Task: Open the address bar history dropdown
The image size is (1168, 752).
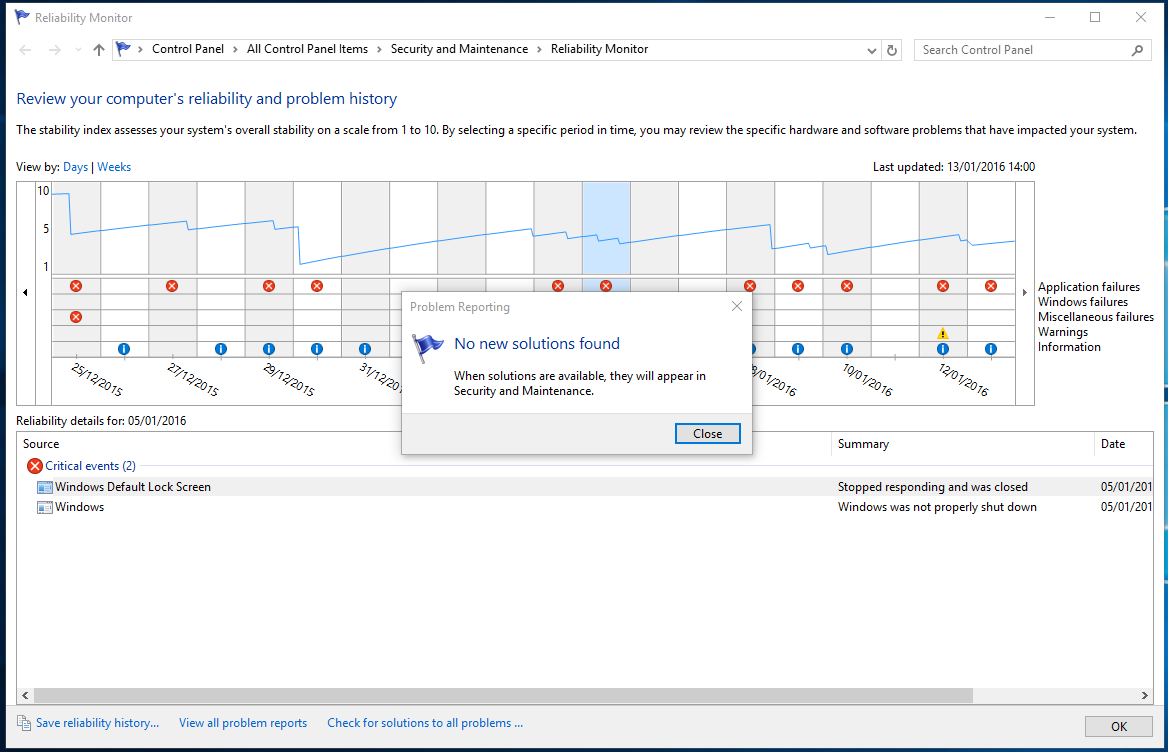Action: click(x=872, y=51)
